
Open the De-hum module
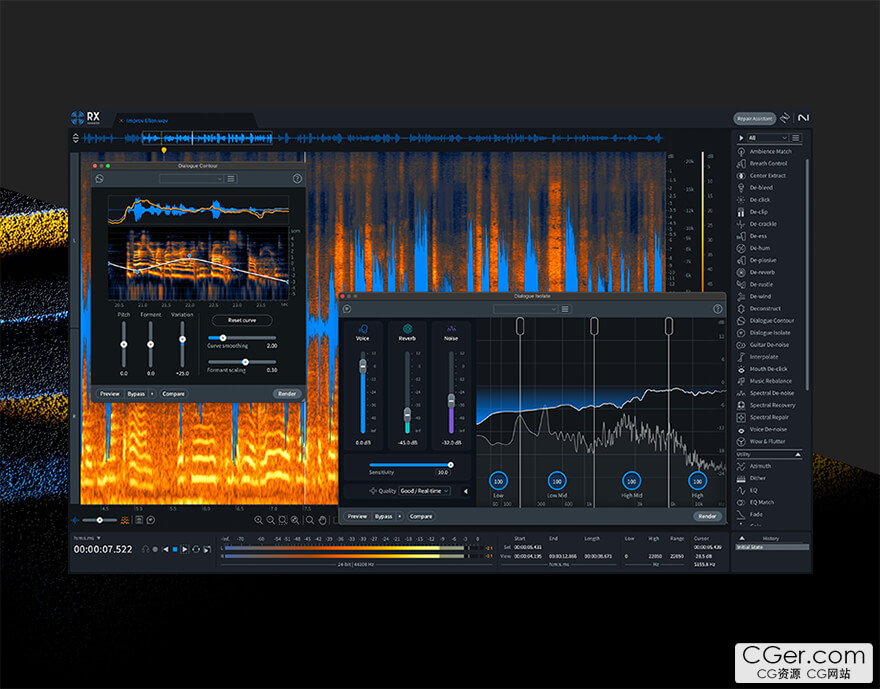click(762, 248)
